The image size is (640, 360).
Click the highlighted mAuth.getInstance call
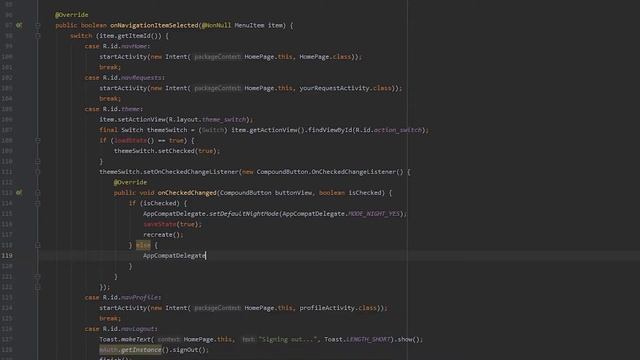tap(130, 350)
